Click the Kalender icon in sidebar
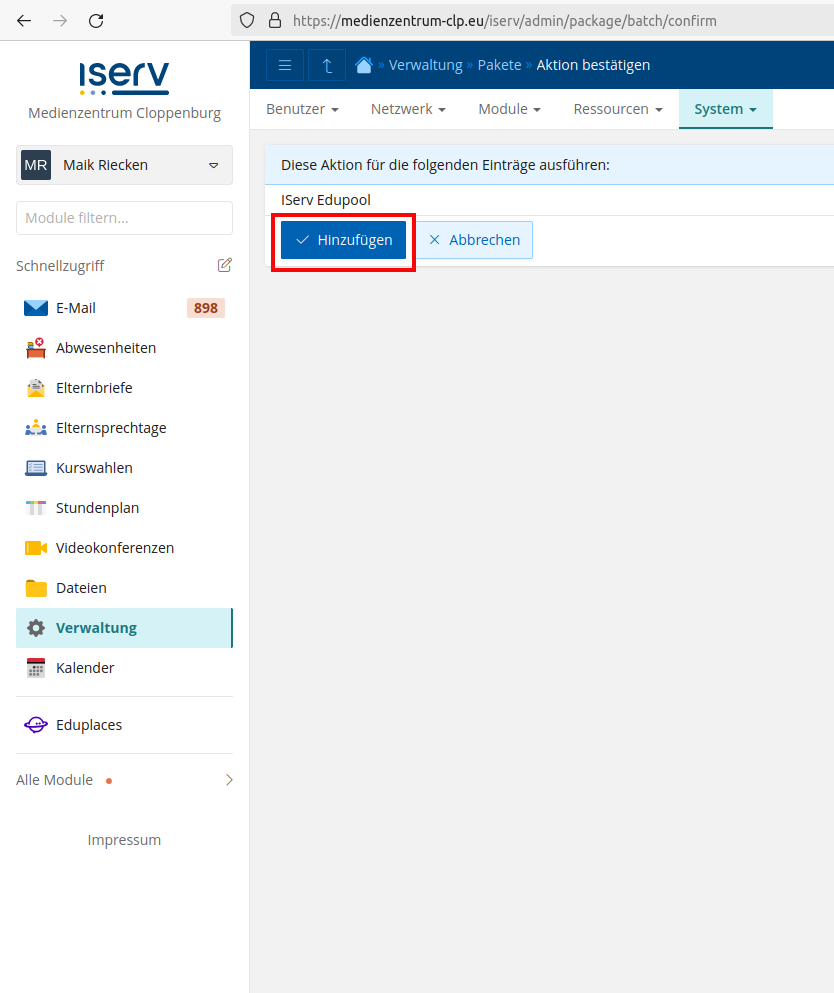Viewport: 834px width, 993px height. tap(36, 668)
